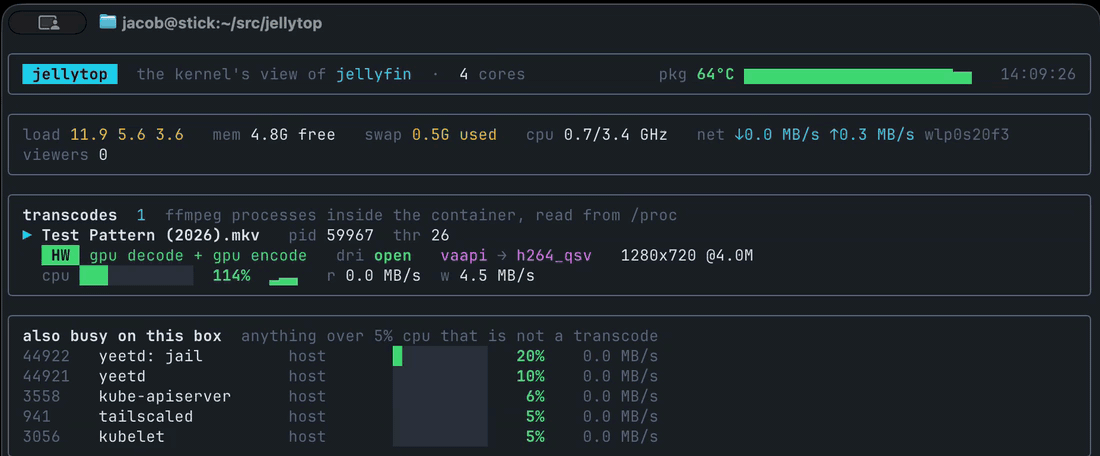Viewport: 1100px width, 456px height.
Task: Click PID 3558
Action: coord(41,396)
